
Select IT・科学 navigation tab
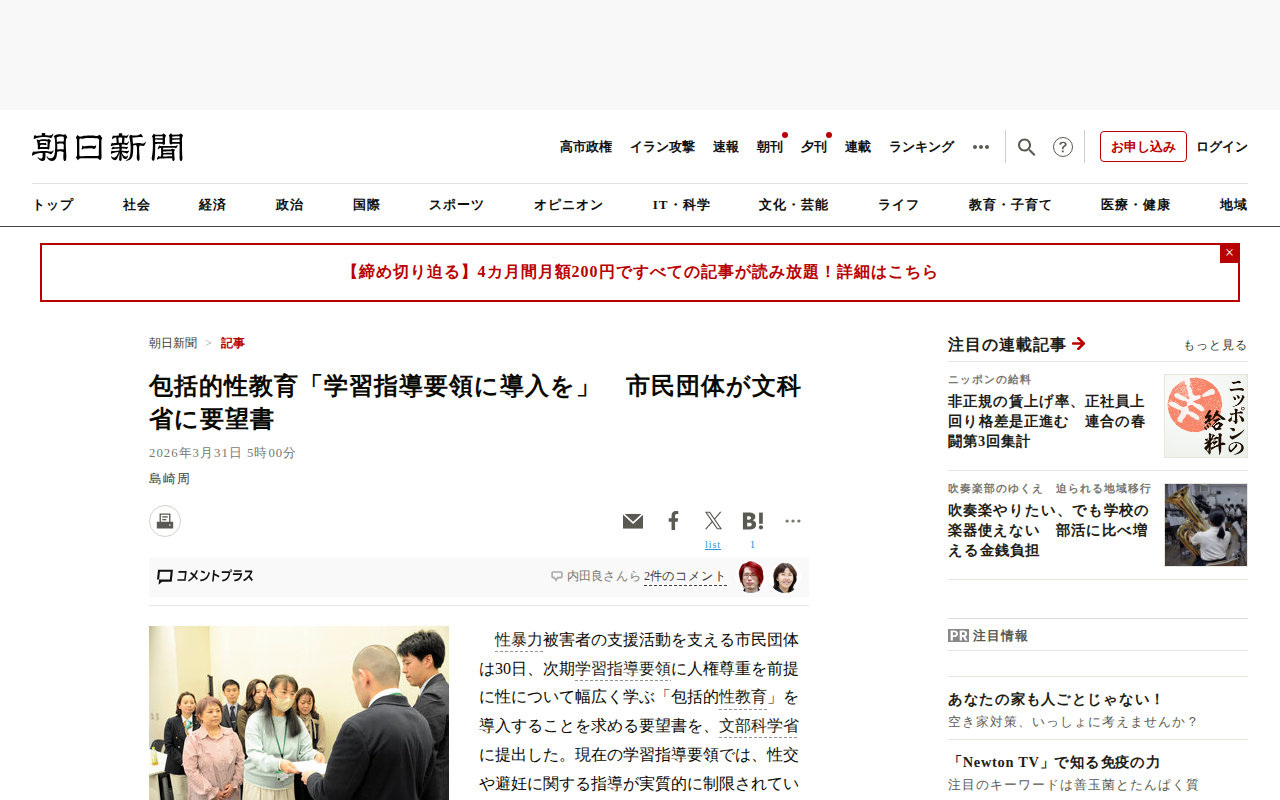[x=682, y=205]
